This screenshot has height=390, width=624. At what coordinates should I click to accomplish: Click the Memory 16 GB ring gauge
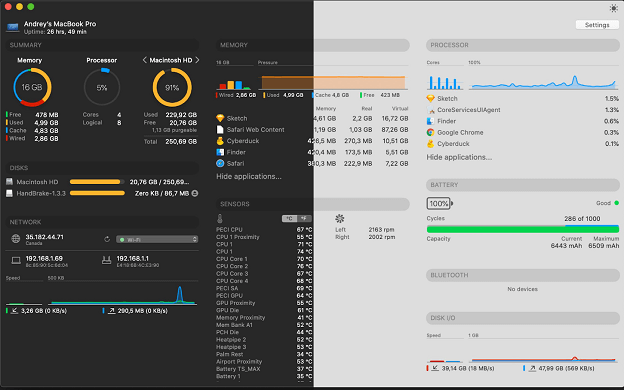(32, 87)
